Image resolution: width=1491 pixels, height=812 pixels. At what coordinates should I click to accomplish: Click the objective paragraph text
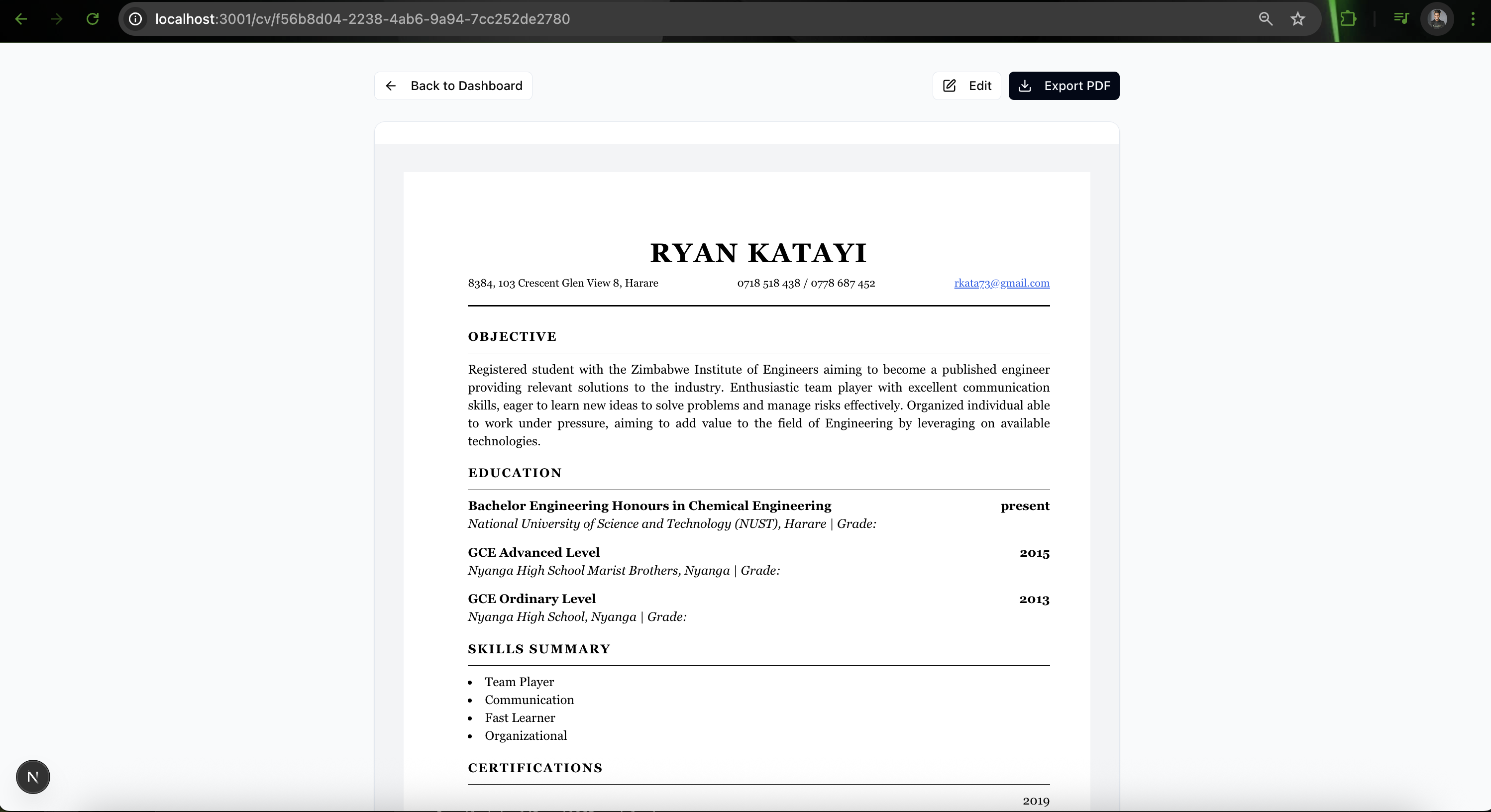tap(759, 405)
